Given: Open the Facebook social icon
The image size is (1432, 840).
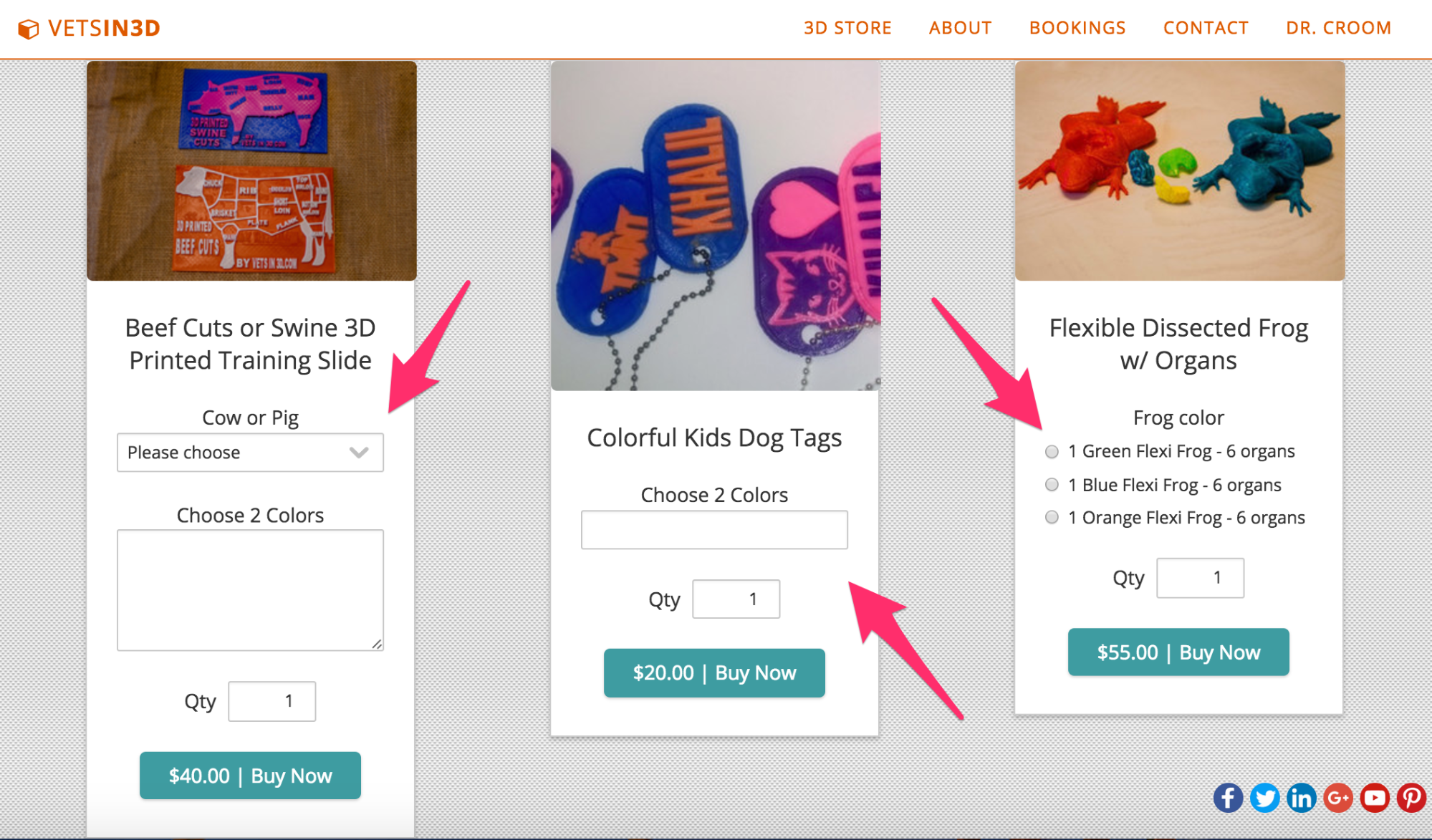Looking at the screenshot, I should (x=1228, y=798).
